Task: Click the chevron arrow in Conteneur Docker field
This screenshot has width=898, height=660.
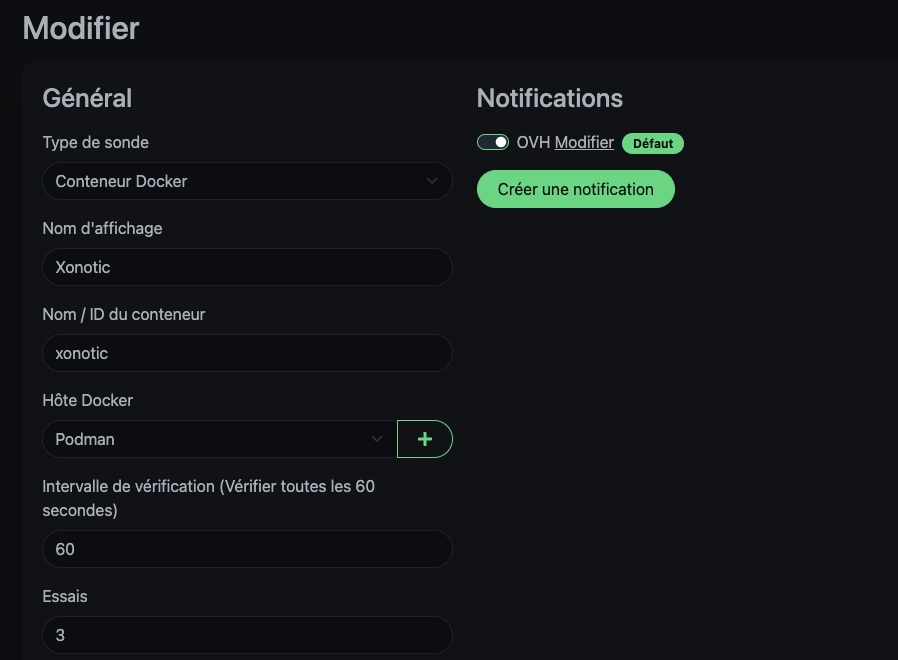Action: pyautogui.click(x=432, y=181)
